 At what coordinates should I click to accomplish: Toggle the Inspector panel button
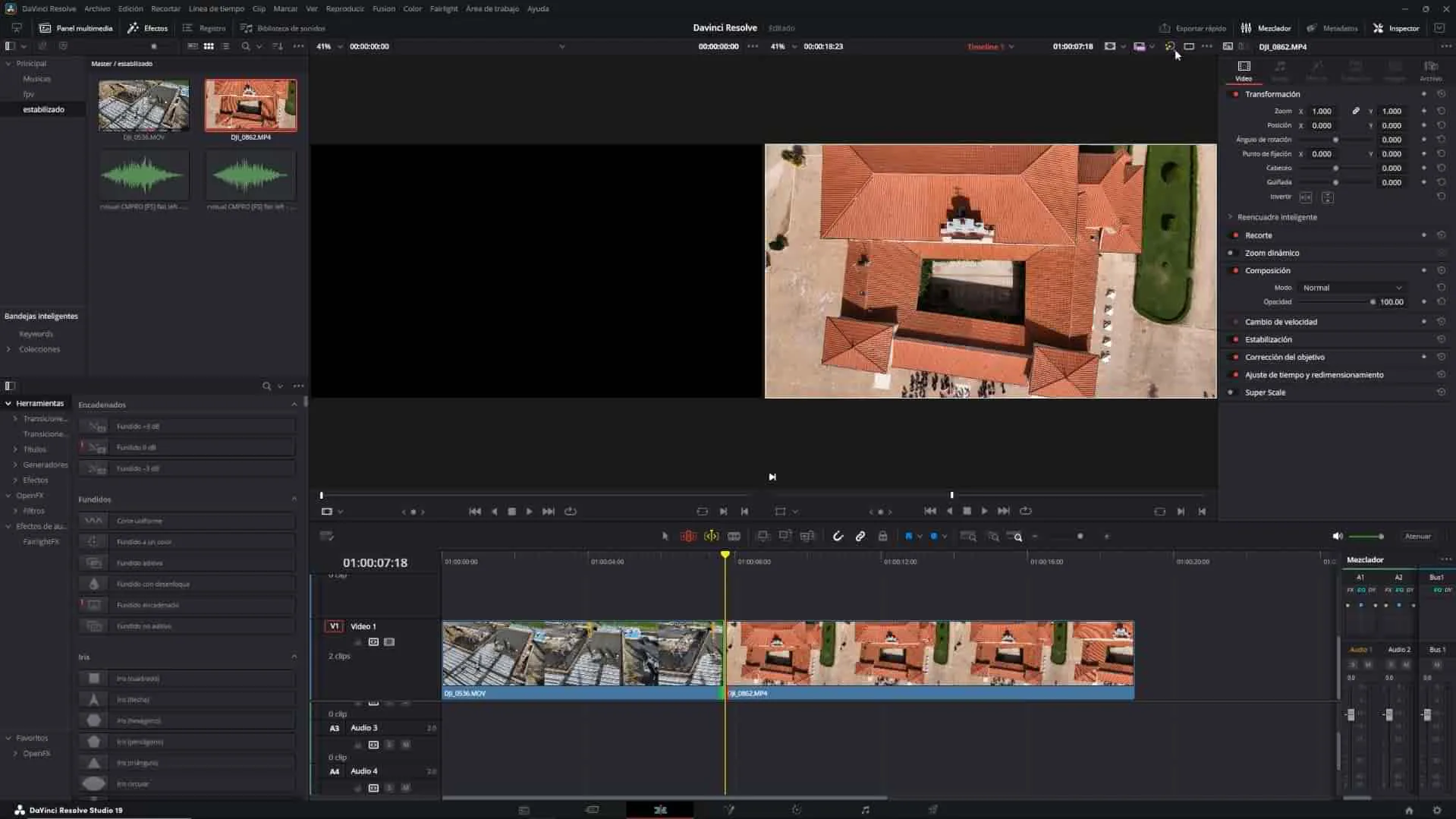[x=1396, y=28]
